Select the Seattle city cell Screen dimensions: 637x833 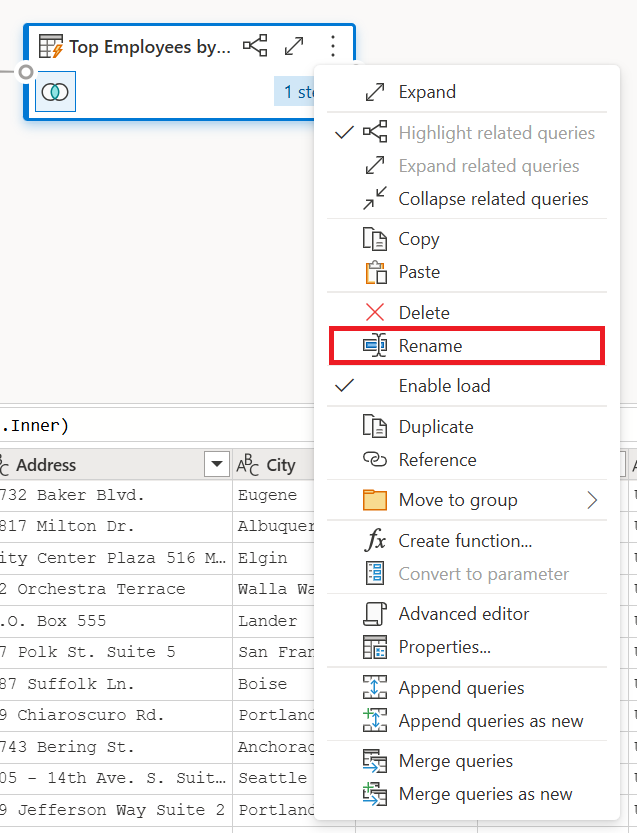click(274, 779)
